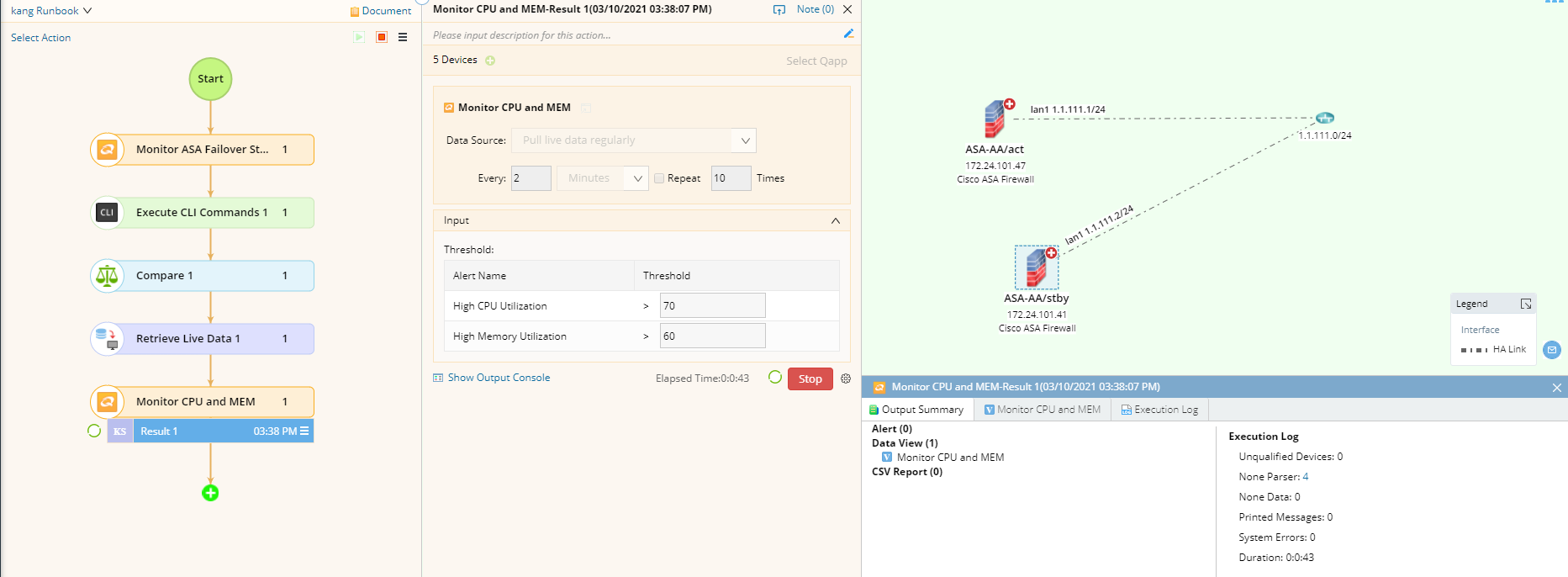Click the None Parser count 4

[x=1306, y=477]
